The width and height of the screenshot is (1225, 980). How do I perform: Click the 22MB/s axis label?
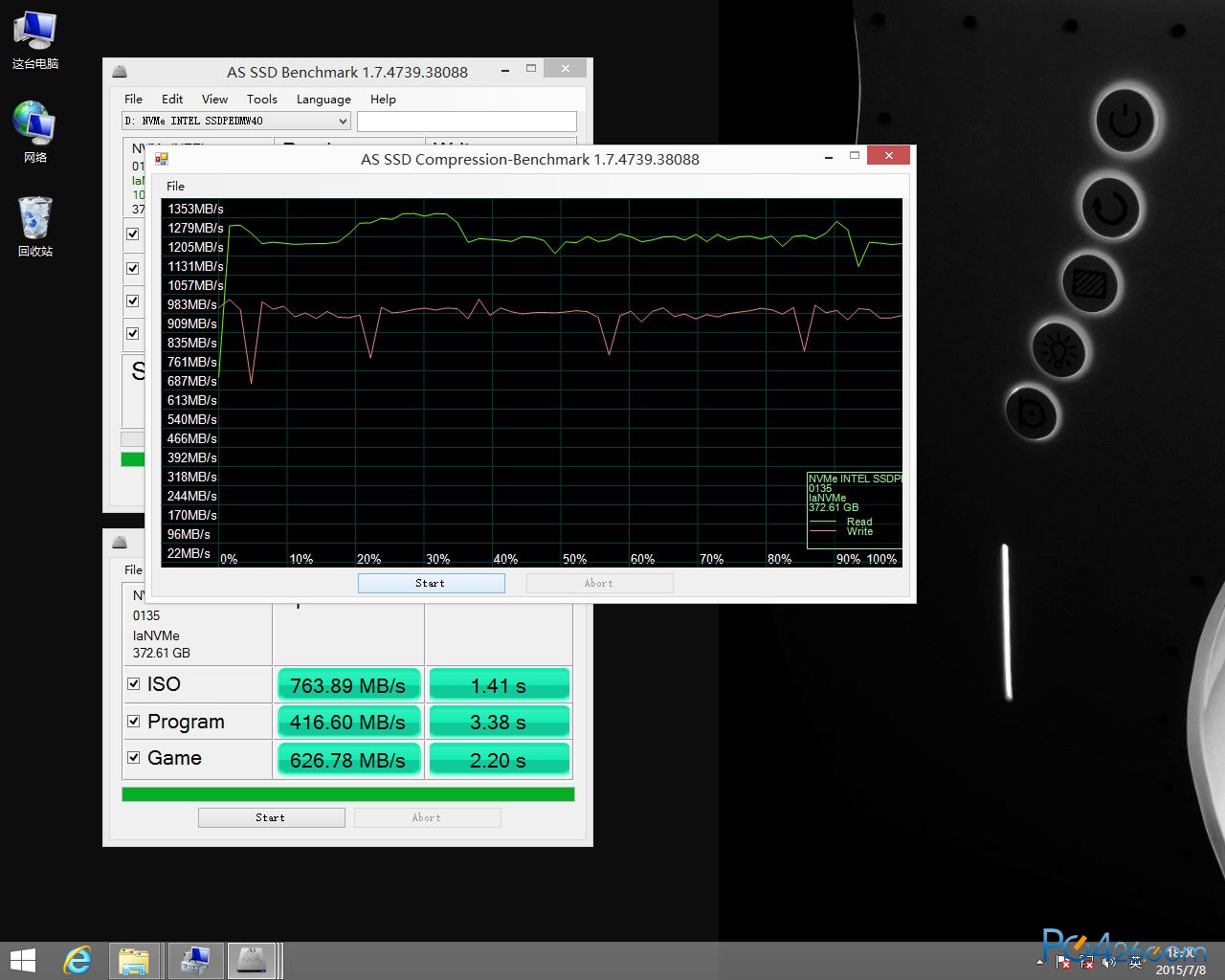[189, 553]
